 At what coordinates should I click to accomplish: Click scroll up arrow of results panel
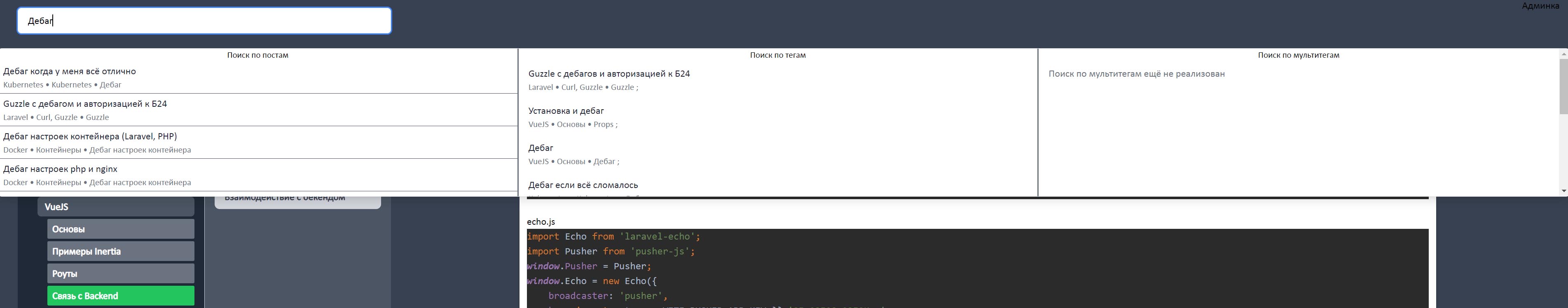pyautogui.click(x=1564, y=54)
